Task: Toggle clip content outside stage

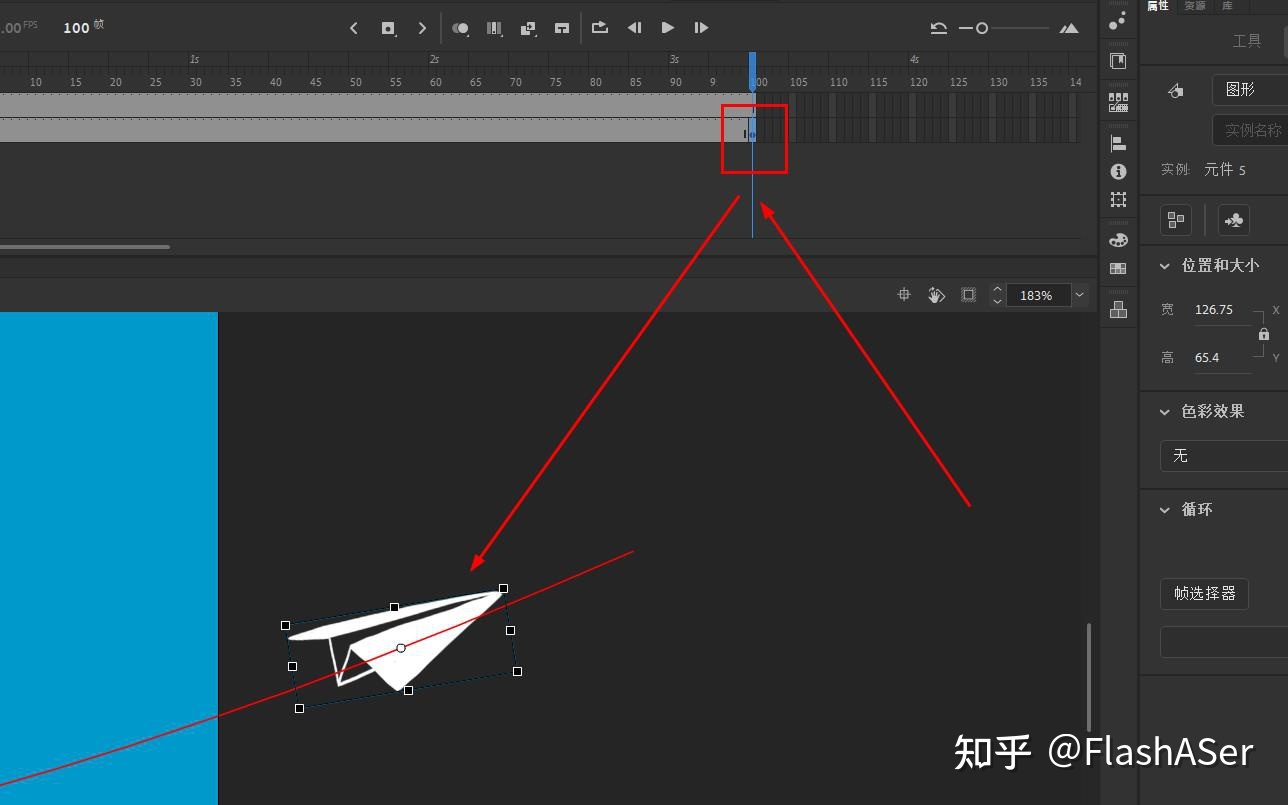Action: [x=968, y=295]
